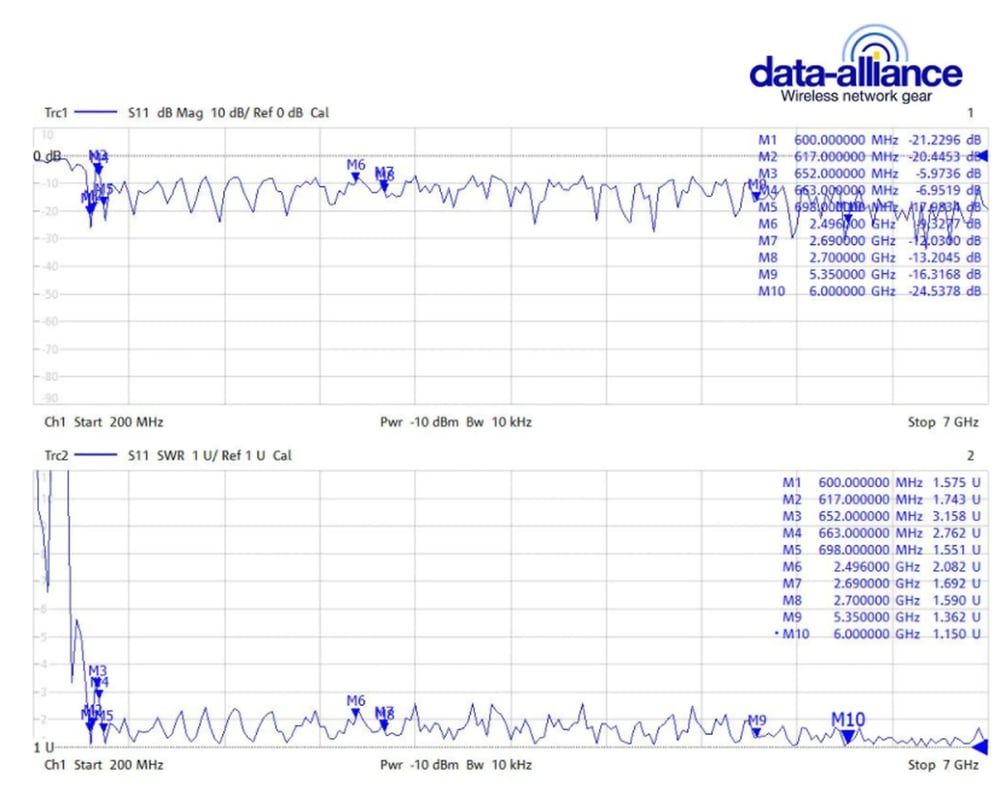Click diagram number '2' at SWR chart corner
This screenshot has width=1006, height=800.
pos(971,455)
